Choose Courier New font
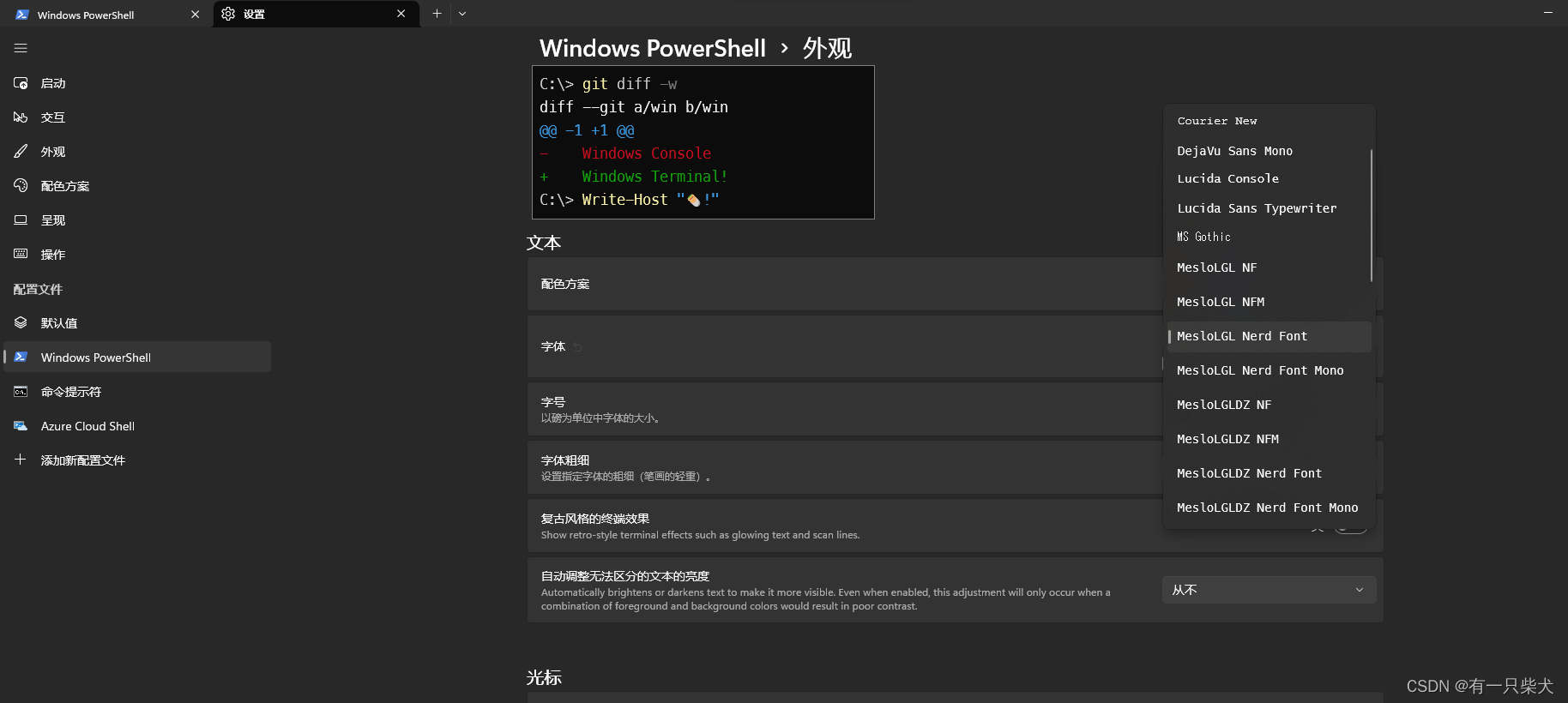Image resolution: width=1568 pixels, height=703 pixels. coord(1269,121)
